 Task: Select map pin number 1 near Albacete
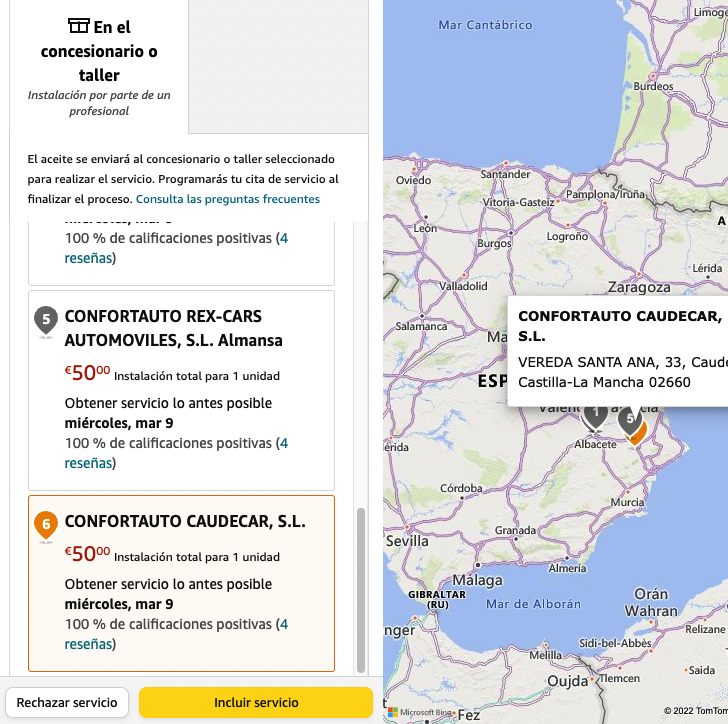[x=596, y=414]
